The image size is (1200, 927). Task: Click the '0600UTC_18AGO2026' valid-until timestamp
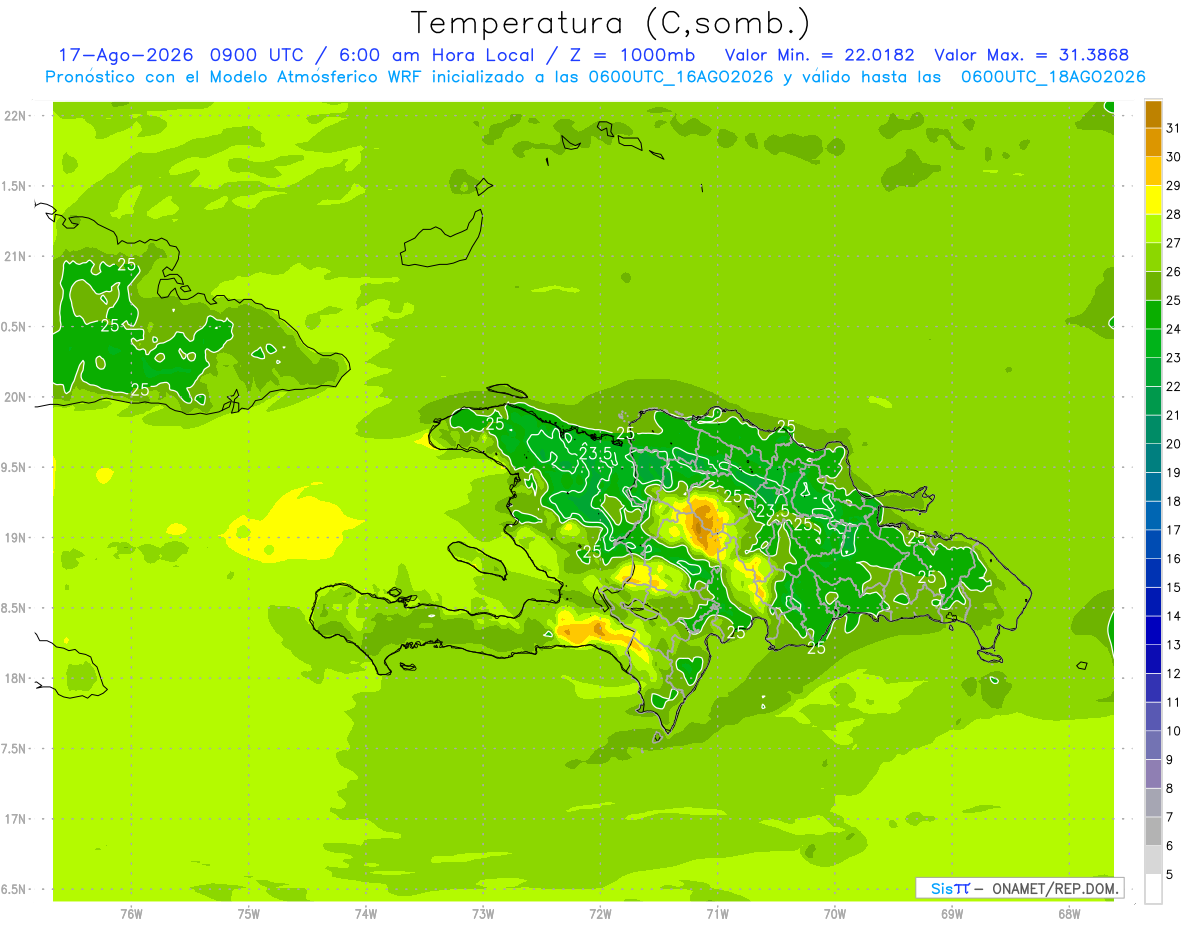pos(1053,77)
